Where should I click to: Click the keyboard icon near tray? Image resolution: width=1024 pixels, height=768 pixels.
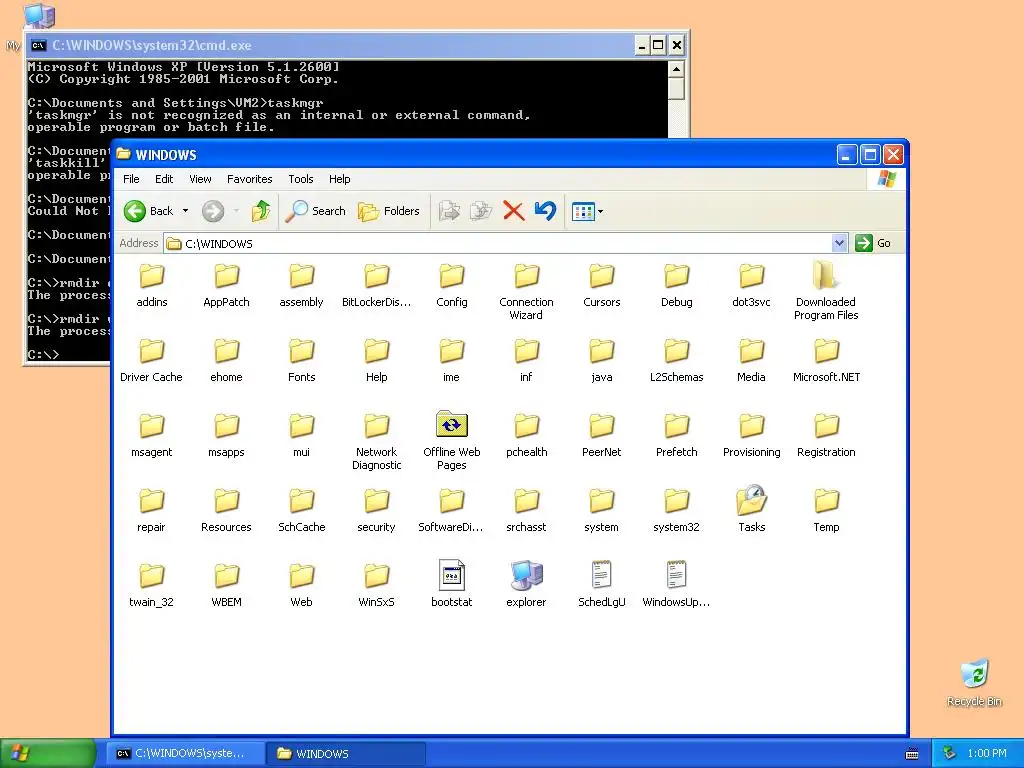tap(912, 754)
